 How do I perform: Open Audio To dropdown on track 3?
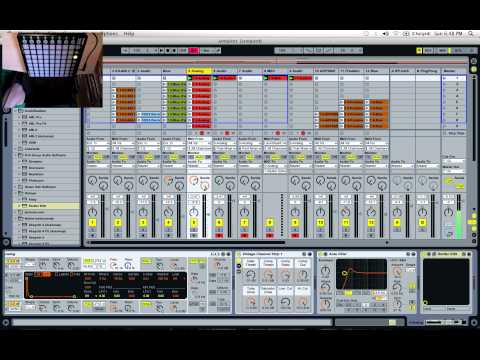[x=148, y=166]
